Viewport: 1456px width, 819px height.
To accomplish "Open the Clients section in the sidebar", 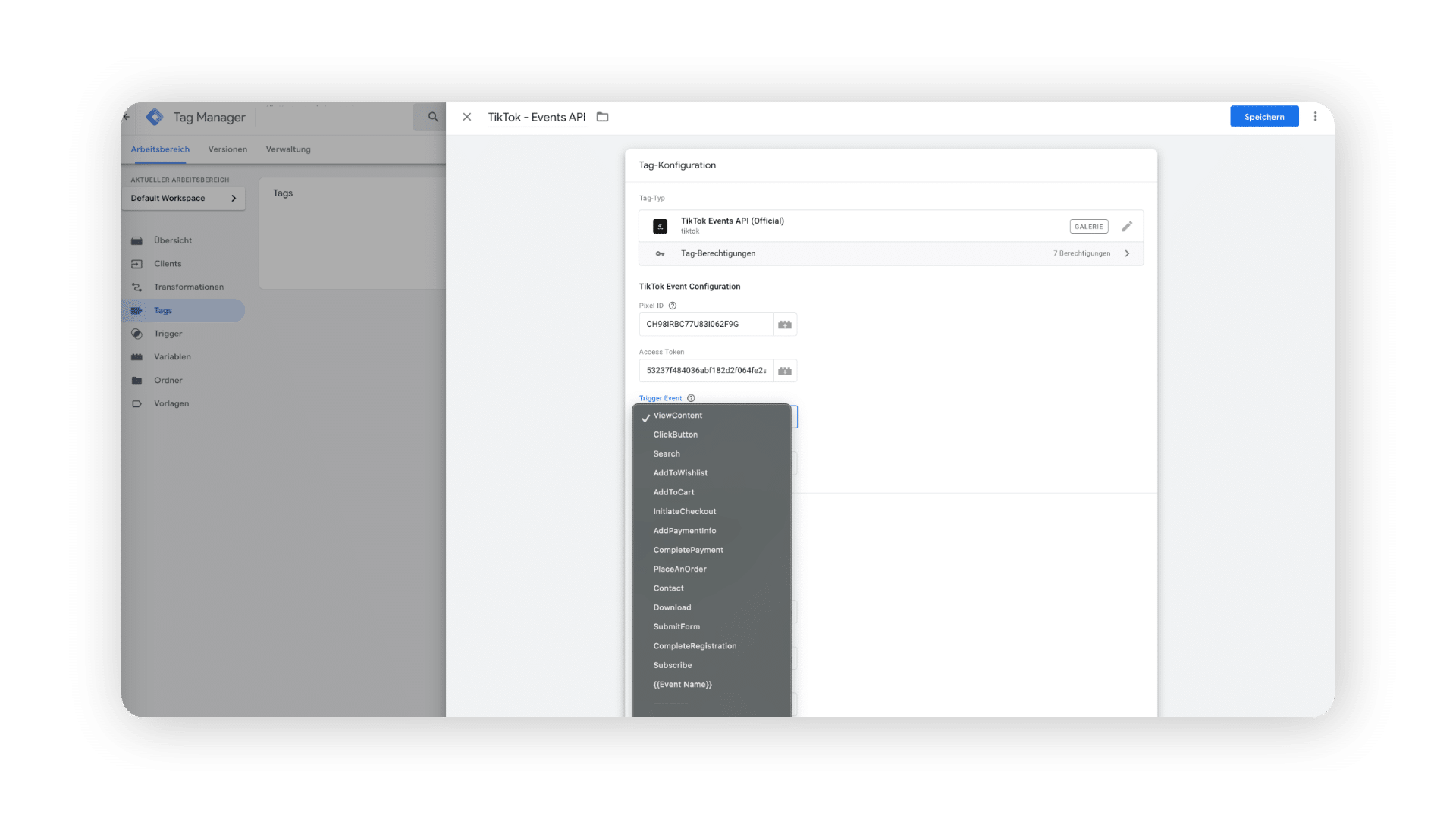I will coord(168,264).
